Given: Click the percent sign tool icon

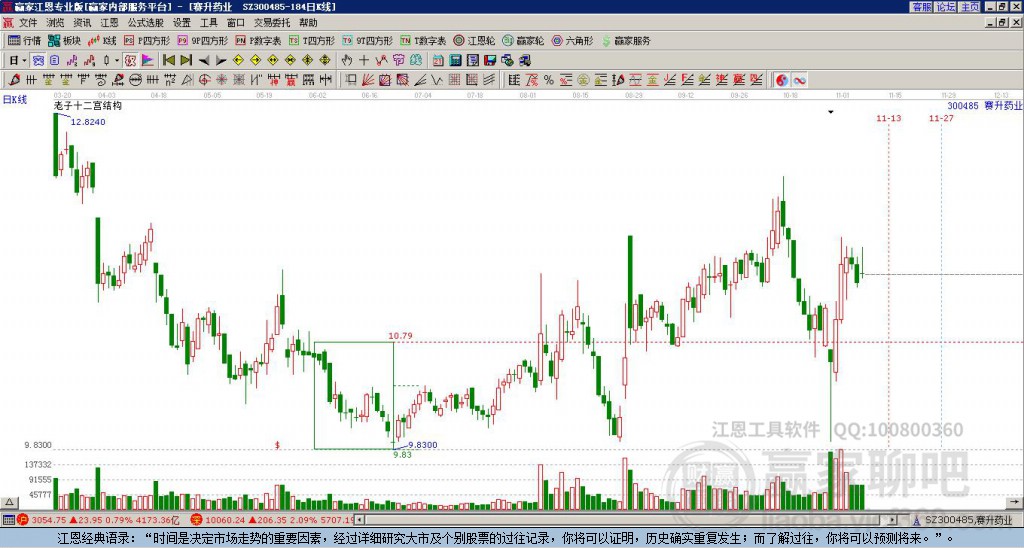Looking at the screenshot, I should pyautogui.click(x=549, y=80).
